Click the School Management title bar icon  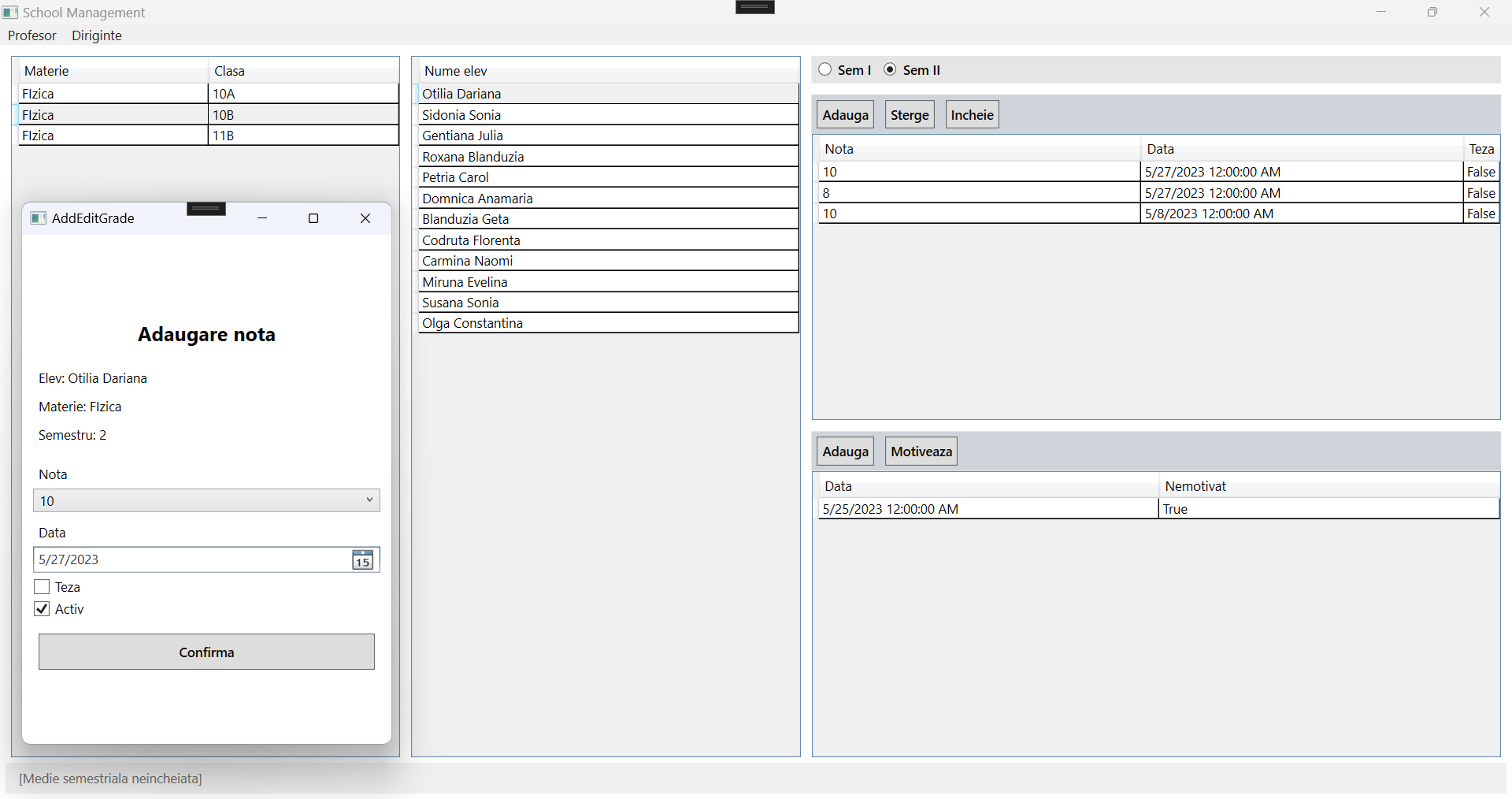point(10,12)
